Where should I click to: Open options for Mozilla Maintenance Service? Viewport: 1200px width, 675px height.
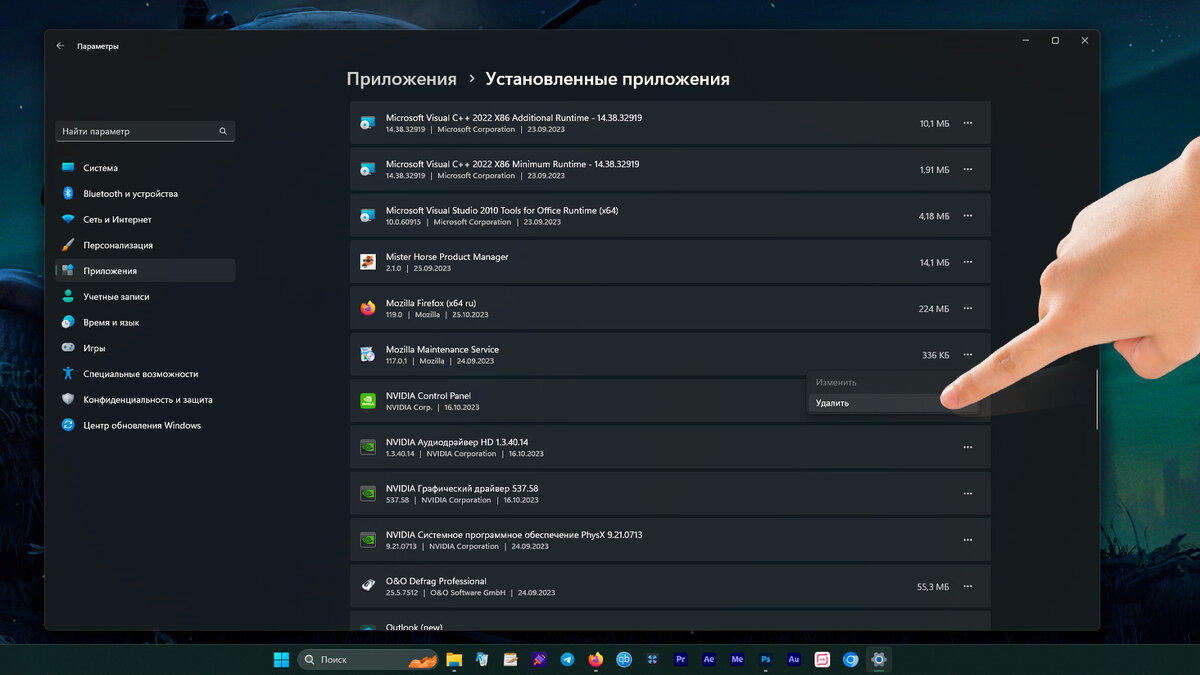coord(967,355)
